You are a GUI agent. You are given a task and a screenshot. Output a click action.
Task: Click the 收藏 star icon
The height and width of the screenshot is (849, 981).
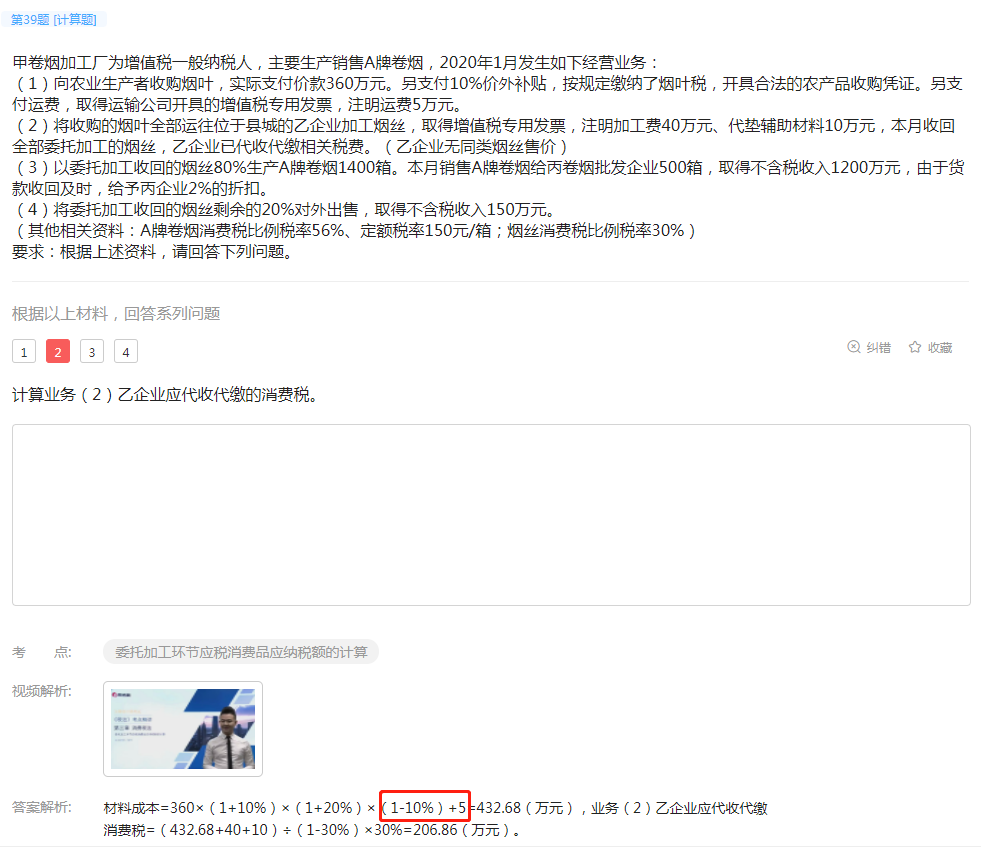coord(914,347)
